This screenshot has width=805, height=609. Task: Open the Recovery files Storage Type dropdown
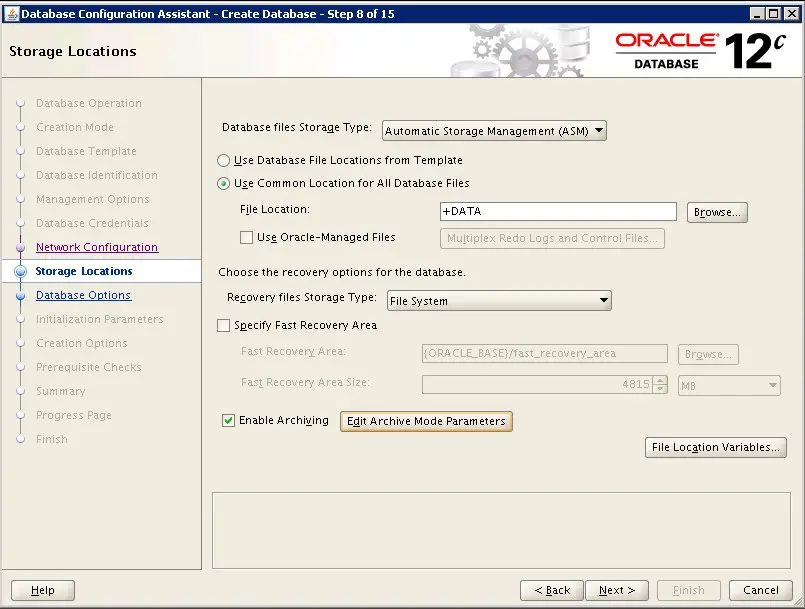tap(499, 301)
